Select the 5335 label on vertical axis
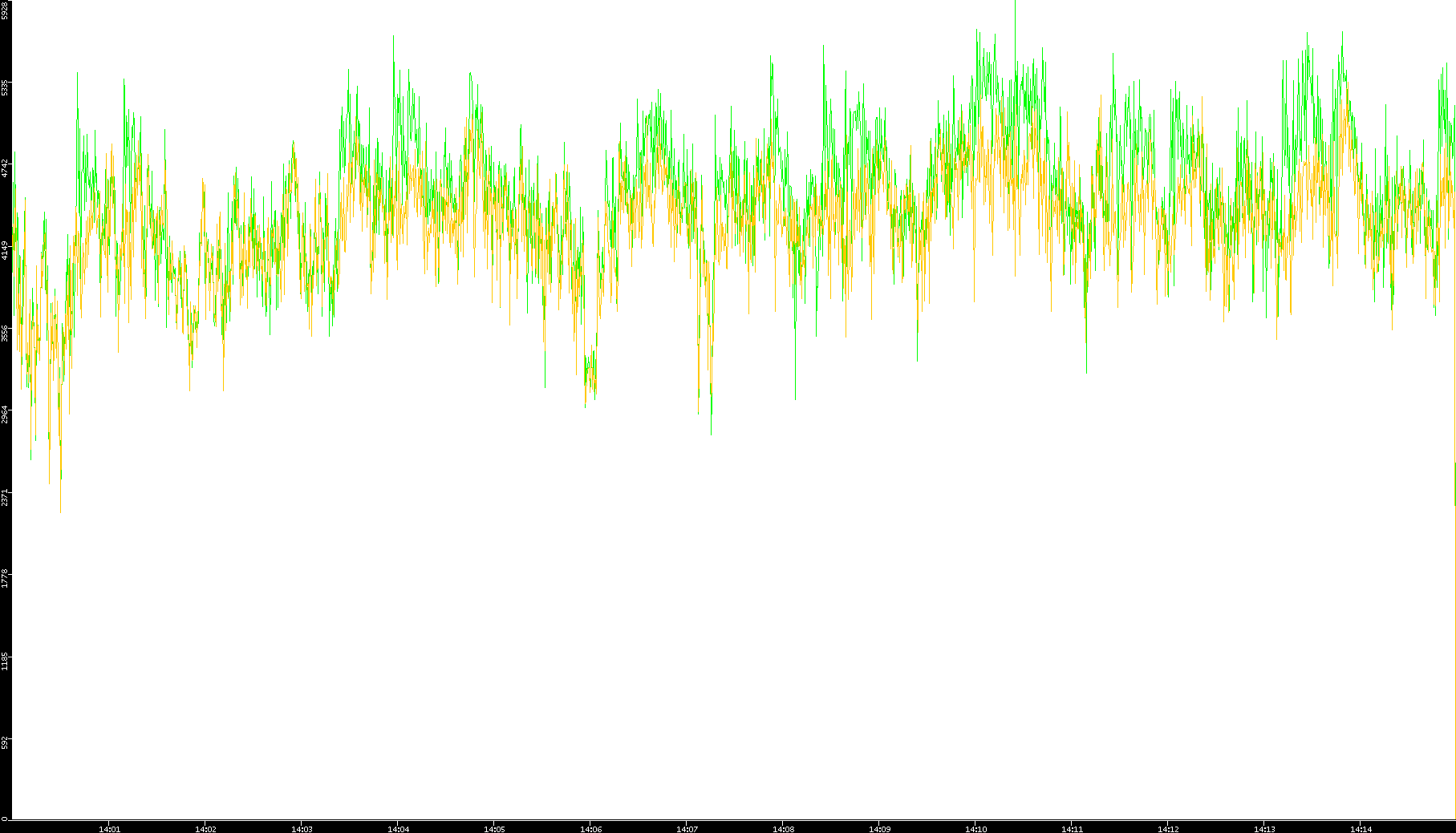Image resolution: width=1456 pixels, height=833 pixels. 5,87
